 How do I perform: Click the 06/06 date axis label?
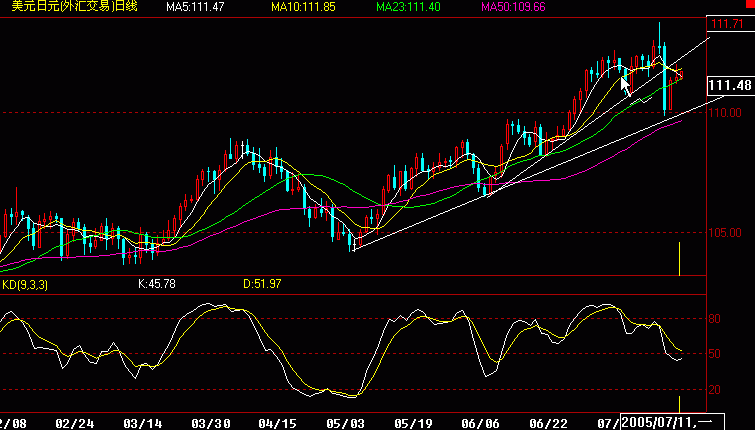point(481,424)
